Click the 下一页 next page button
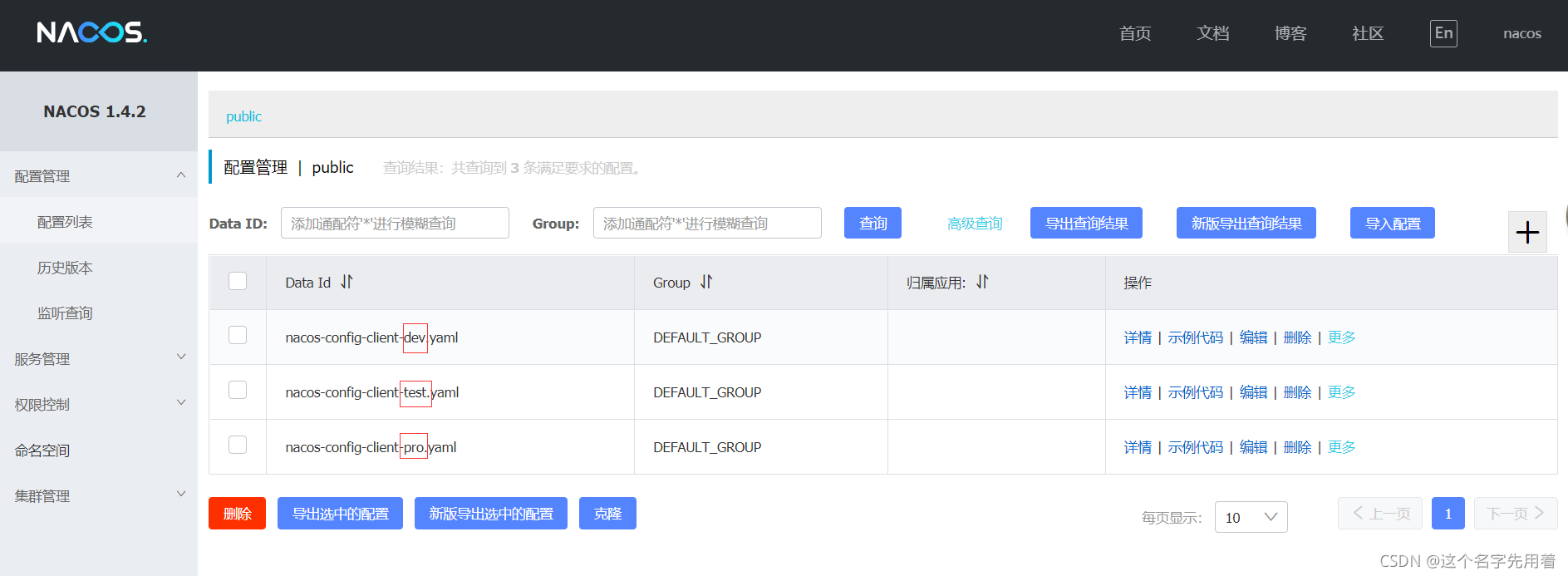This screenshot has width=1568, height=576. tap(1516, 514)
